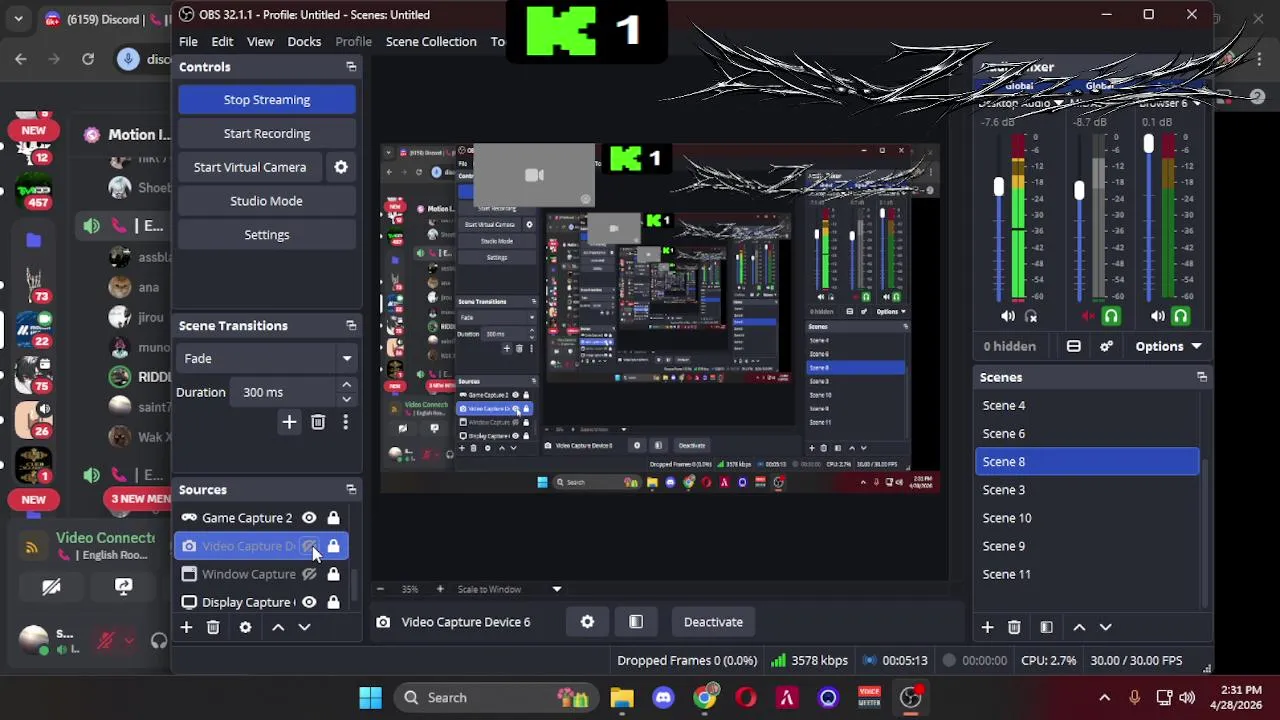Open the File menu
This screenshot has height=720, width=1280.
(188, 41)
